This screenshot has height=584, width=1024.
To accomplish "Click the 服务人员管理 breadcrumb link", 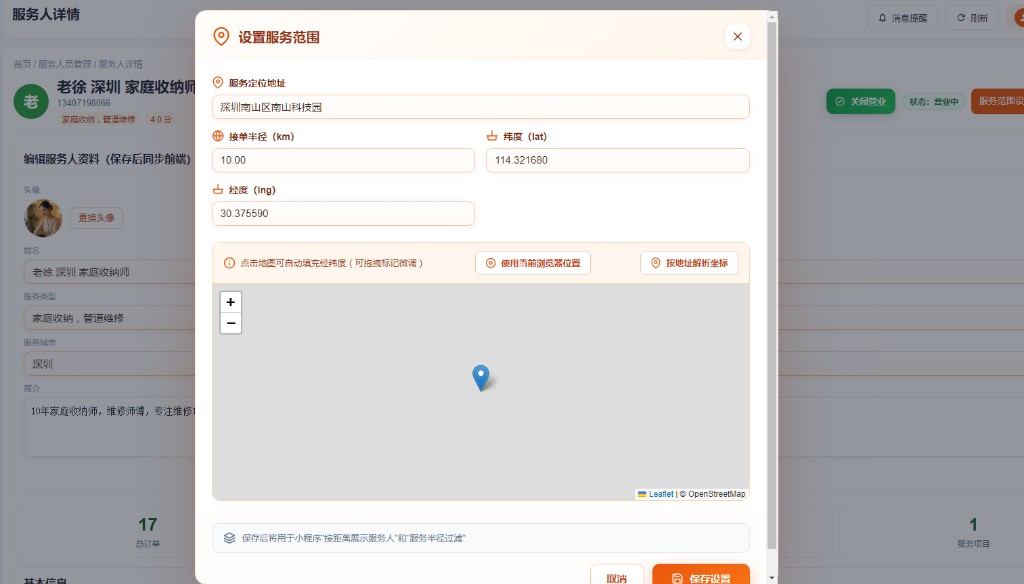I will pyautogui.click(x=65, y=64).
